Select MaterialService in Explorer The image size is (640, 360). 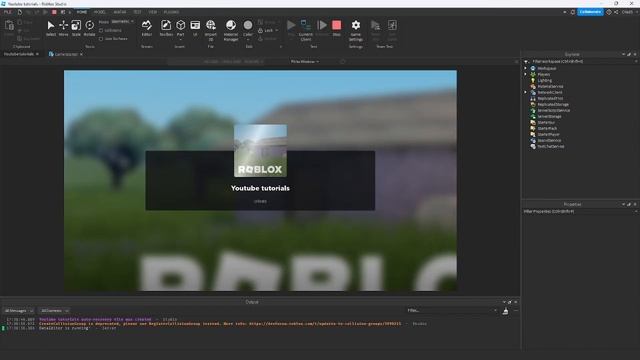550,87
